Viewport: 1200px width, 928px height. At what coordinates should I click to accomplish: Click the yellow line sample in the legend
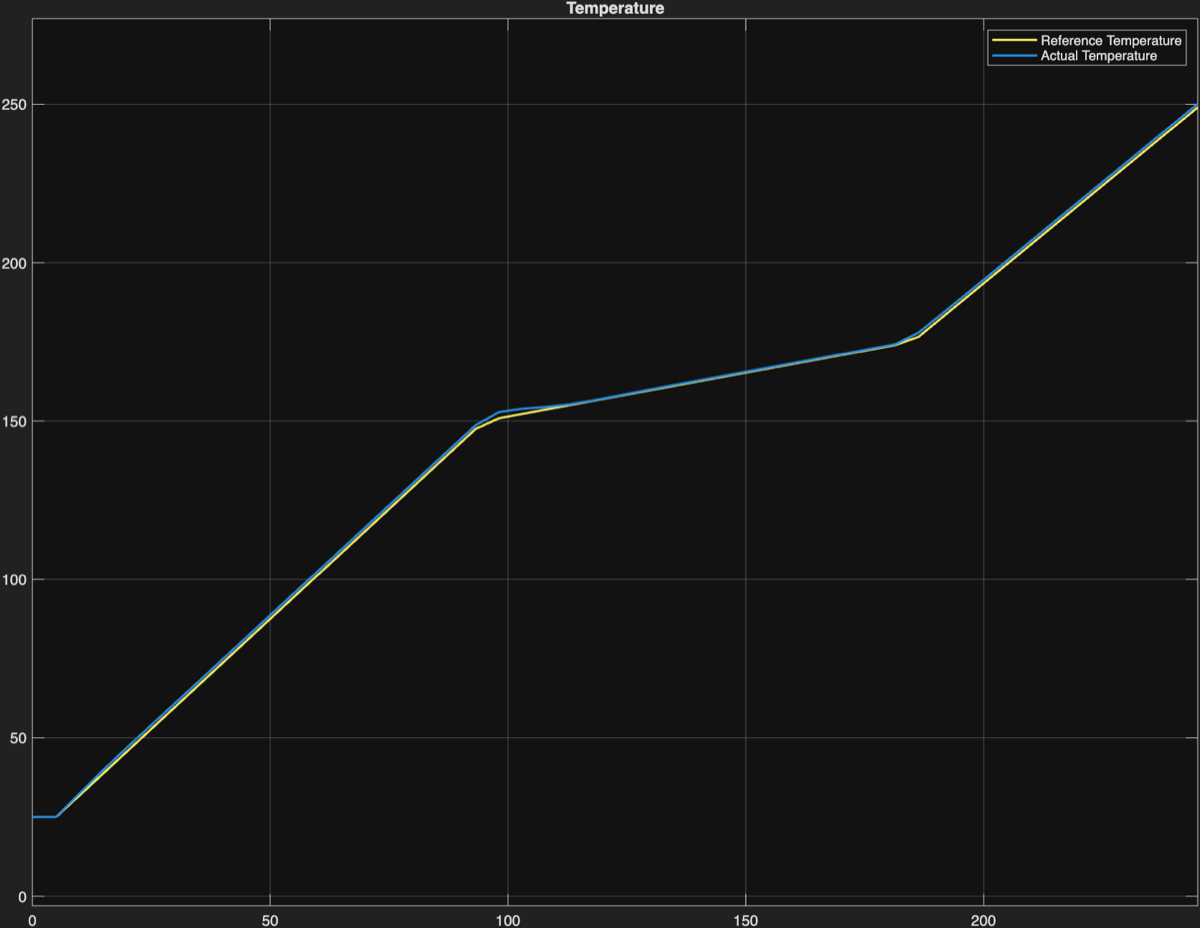1013,41
